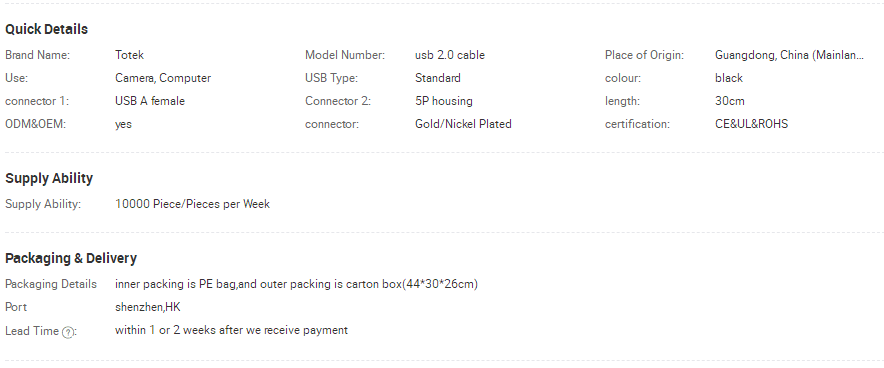Click the Supply Ability section heading

click(49, 178)
